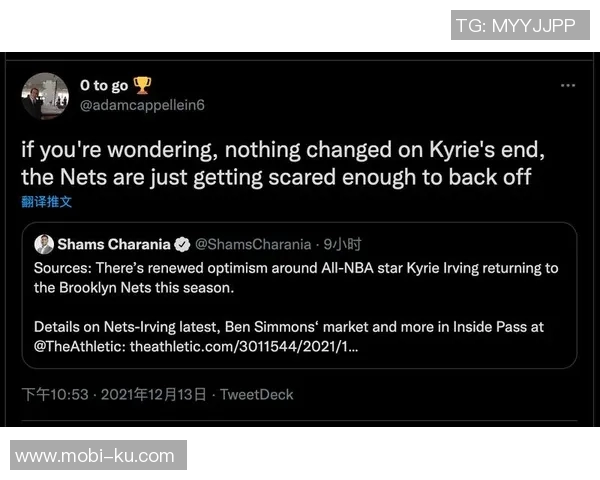The width and height of the screenshot is (600, 480).
Task: Click the 下午10:53 tweet time
Action: point(55,394)
